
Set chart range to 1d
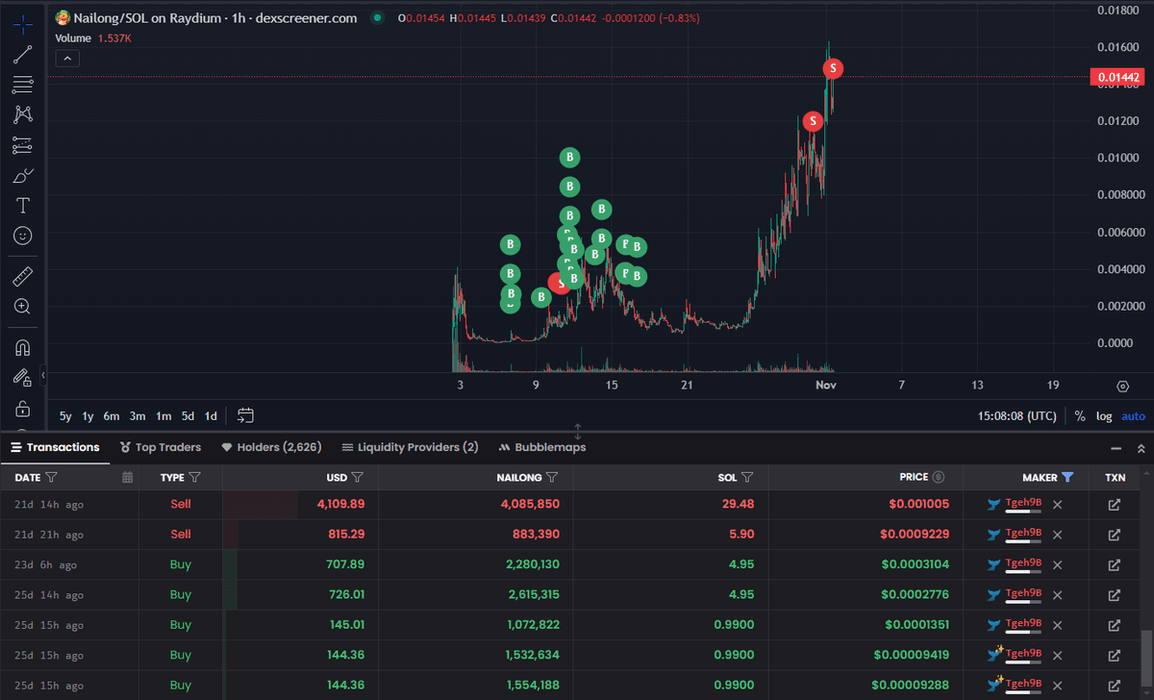coord(210,416)
